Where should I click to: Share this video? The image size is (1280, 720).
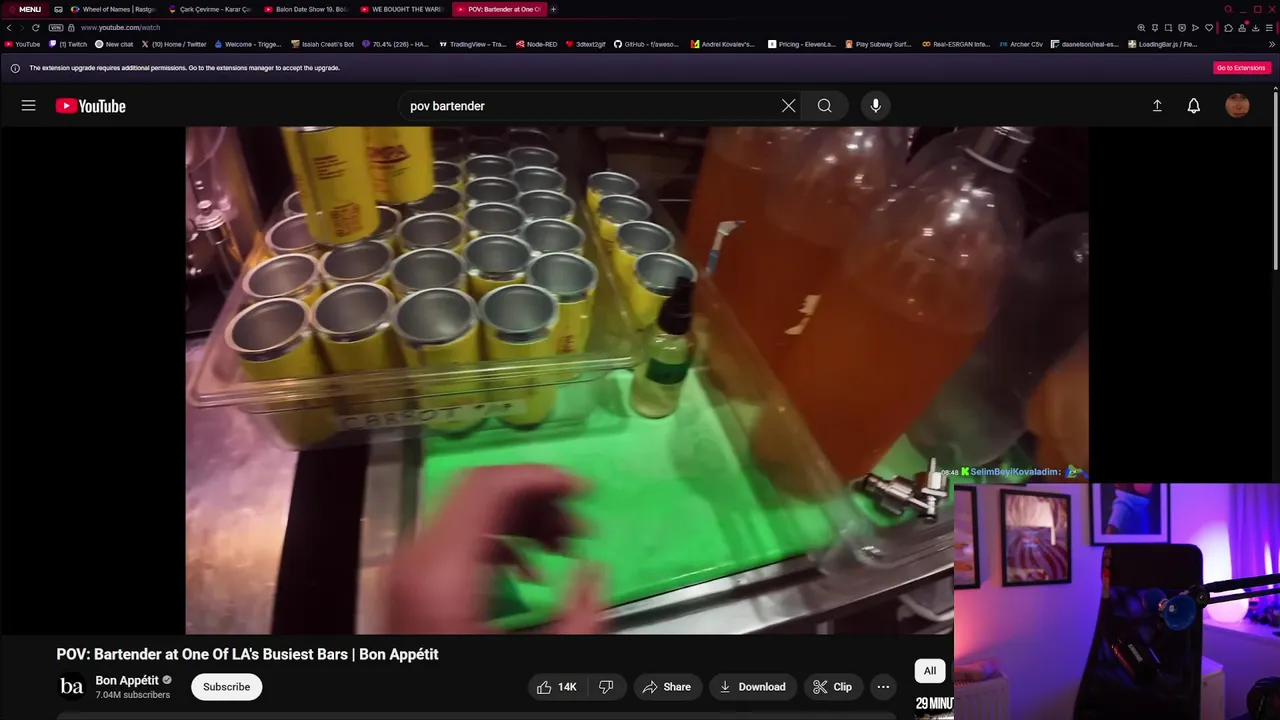pos(667,687)
